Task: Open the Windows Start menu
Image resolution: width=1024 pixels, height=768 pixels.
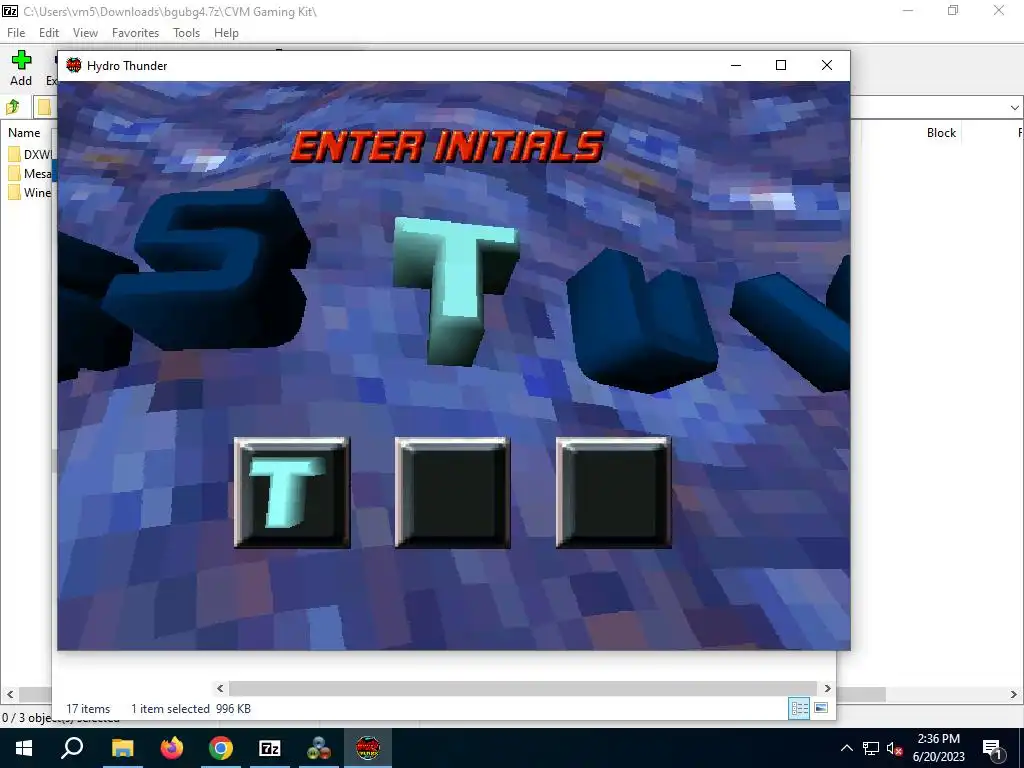Action: pos(24,748)
